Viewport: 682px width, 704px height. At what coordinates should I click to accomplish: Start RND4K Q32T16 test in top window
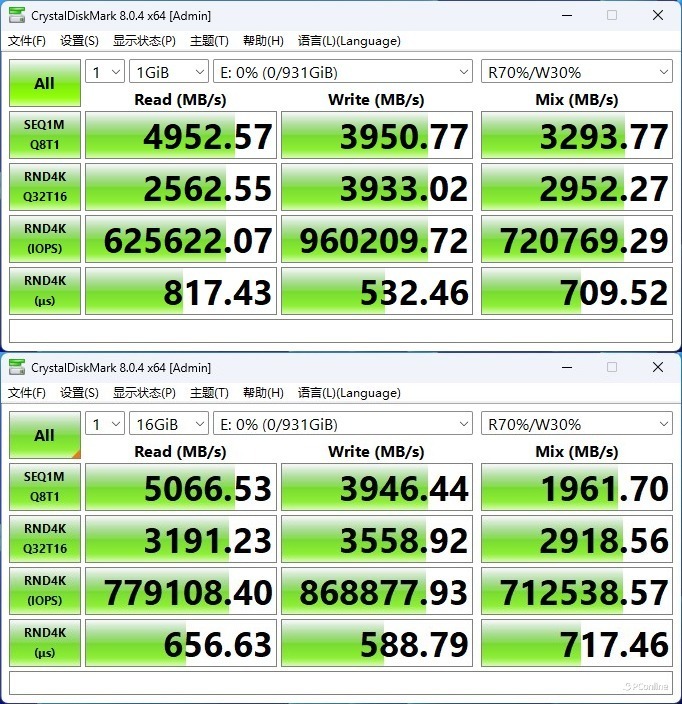[45, 187]
